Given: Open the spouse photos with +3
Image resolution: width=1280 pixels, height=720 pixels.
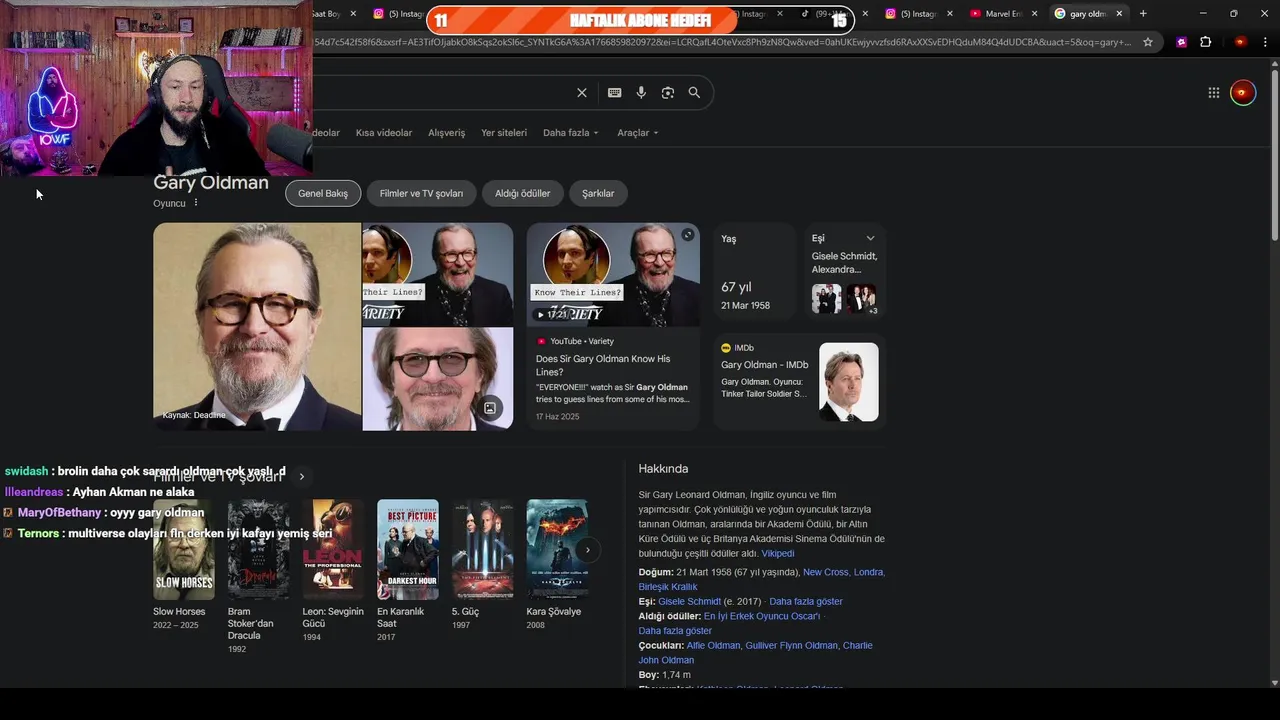Looking at the screenshot, I should click(844, 299).
